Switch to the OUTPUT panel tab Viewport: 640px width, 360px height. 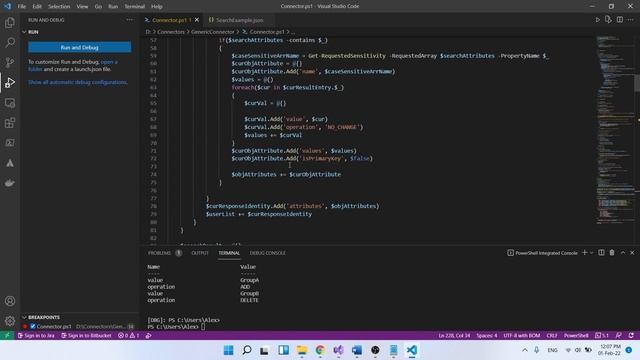(200, 253)
